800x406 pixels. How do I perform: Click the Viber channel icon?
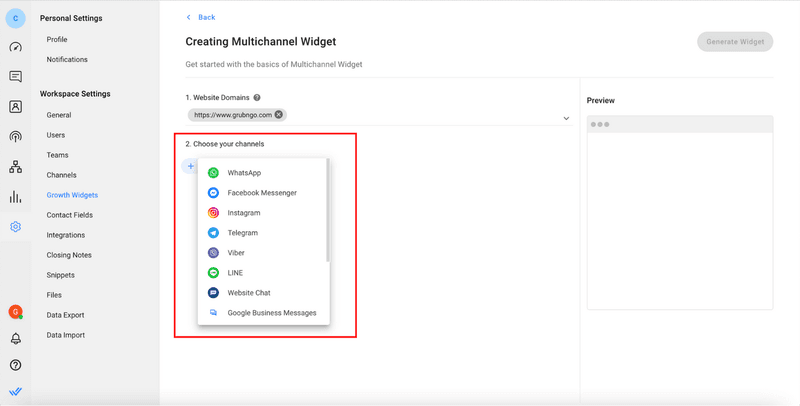point(213,252)
